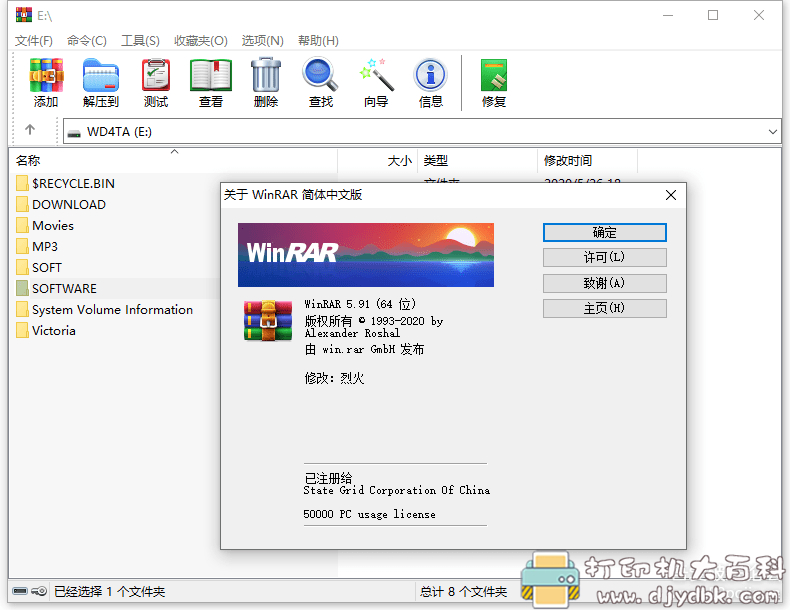Select the SOFT folder name
Screen dimensions: 790x610
point(47,268)
